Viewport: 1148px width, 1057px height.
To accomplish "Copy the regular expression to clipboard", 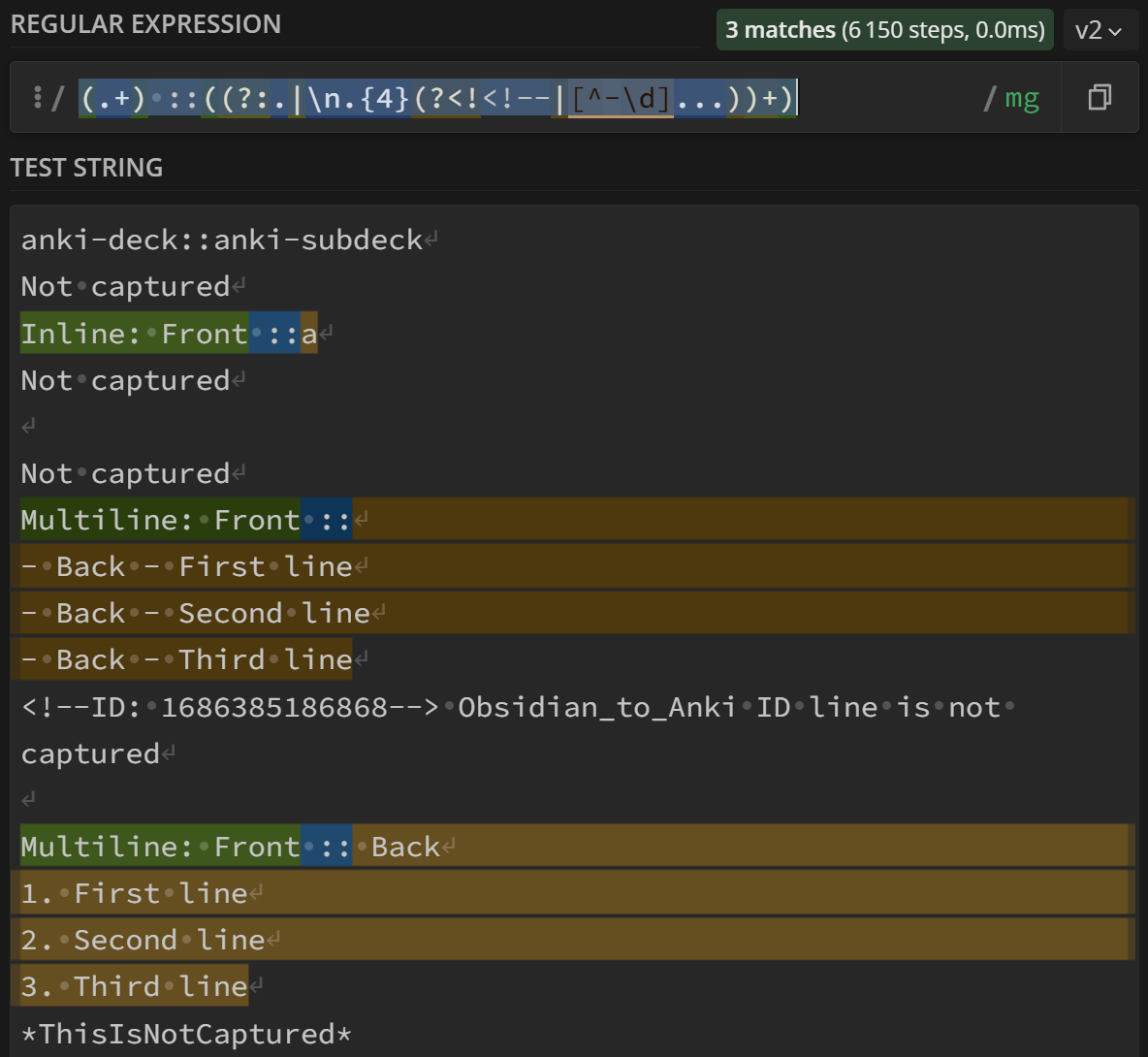I will click(x=1100, y=97).
